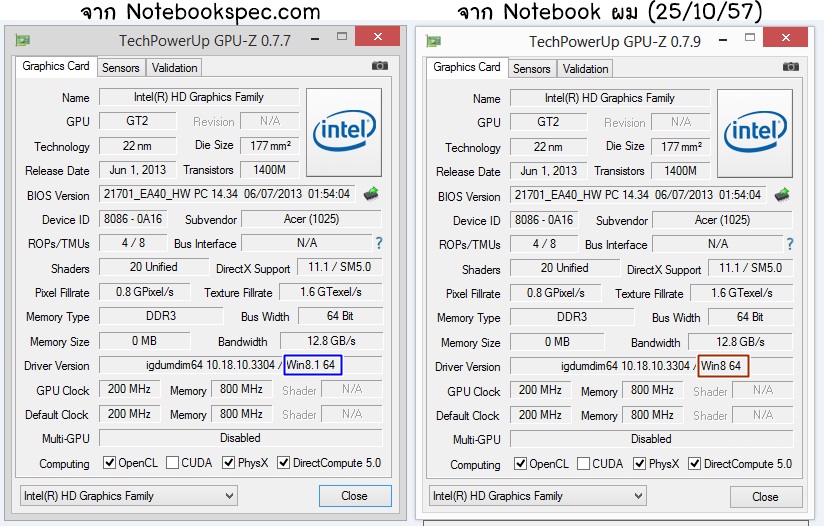
Task: Toggle PhysX checkbox in GPU-Z 0.7.7
Action: (229, 462)
